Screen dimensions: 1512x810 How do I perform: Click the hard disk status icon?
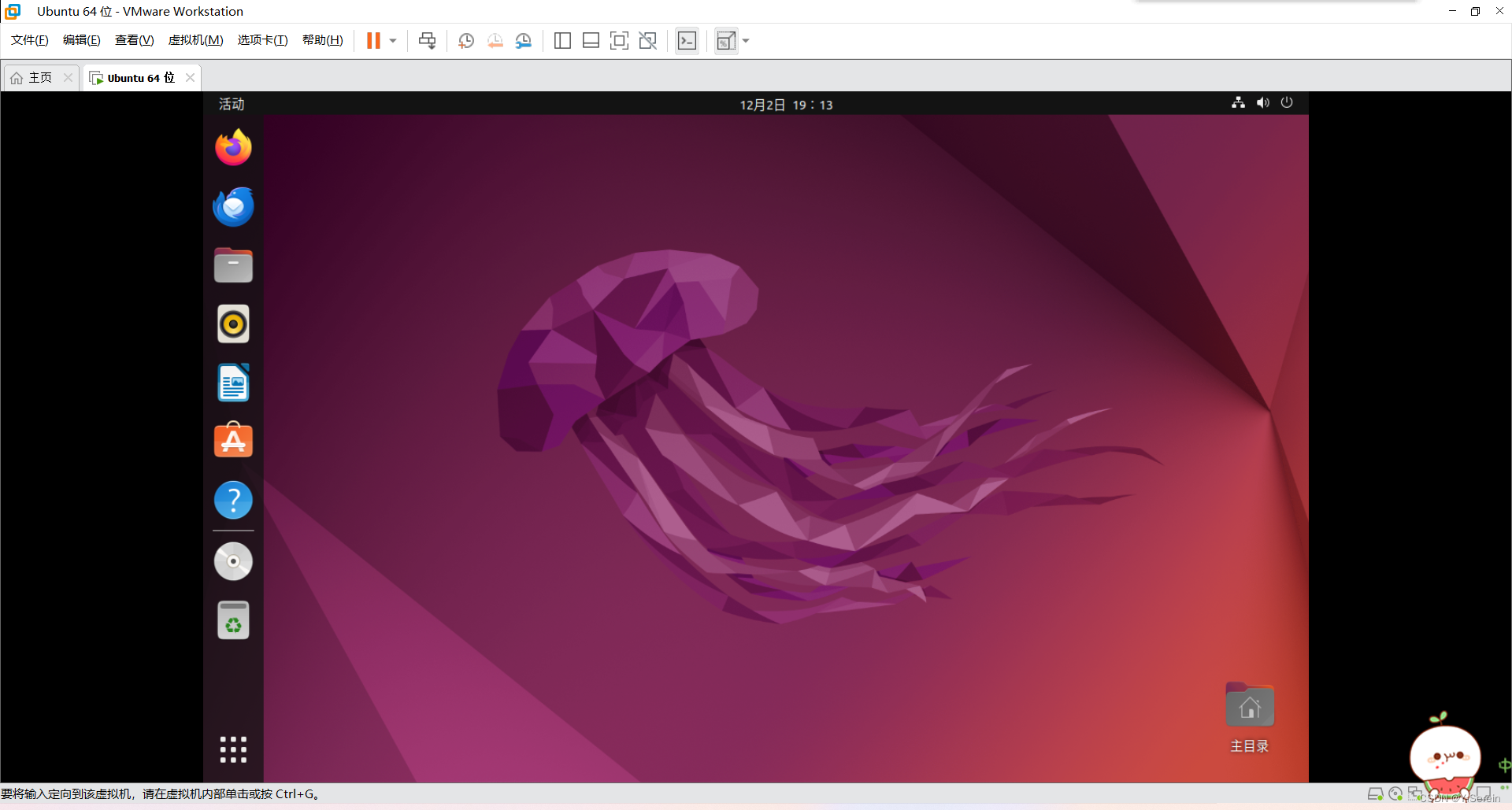(x=1376, y=793)
